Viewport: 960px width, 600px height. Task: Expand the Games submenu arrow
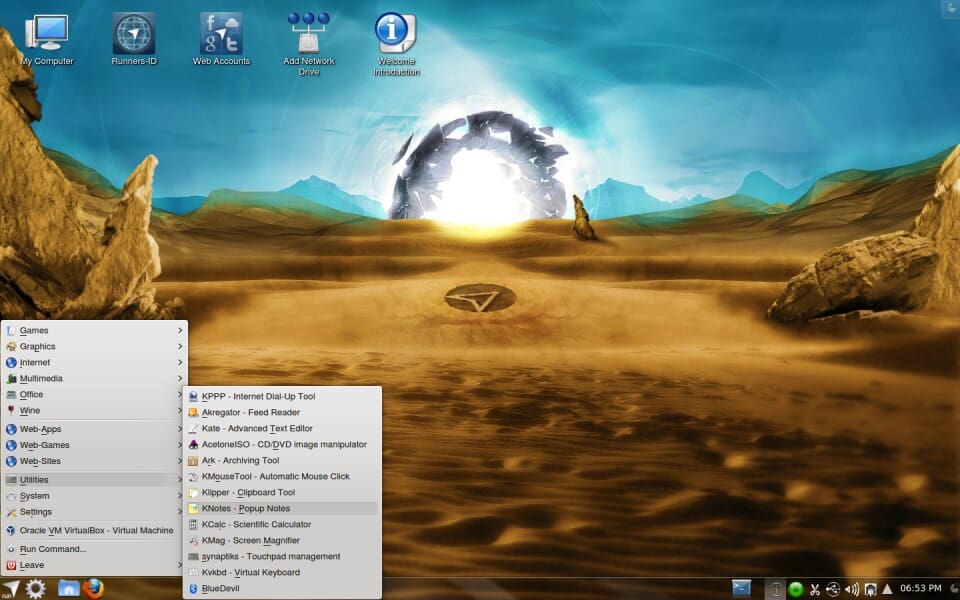(180, 330)
